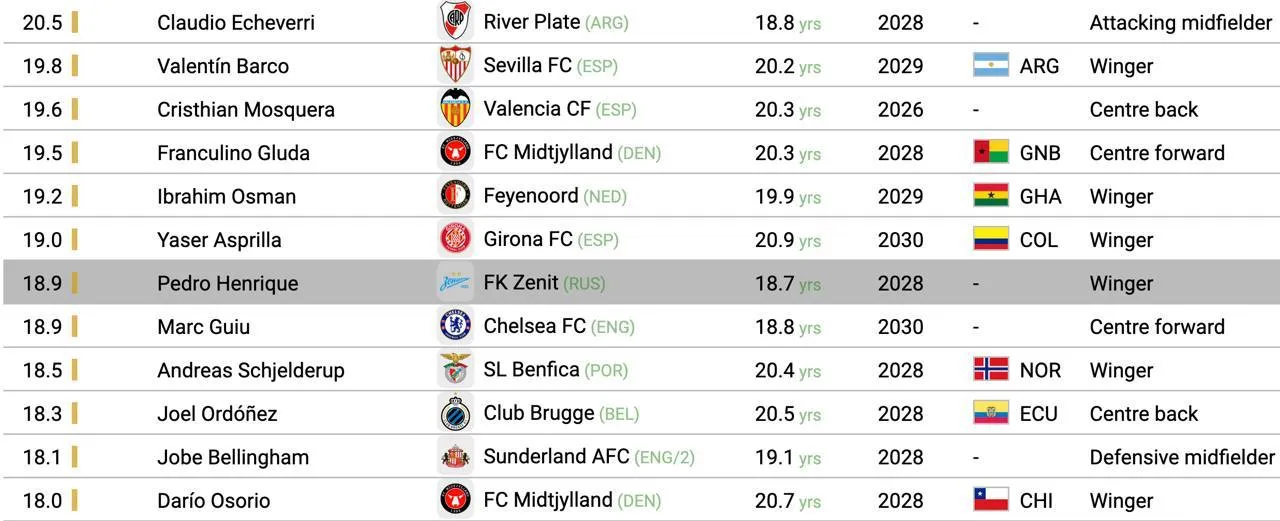Open Darío Osorio's player name link
Screen dimensions: 1280x521
pos(214,501)
